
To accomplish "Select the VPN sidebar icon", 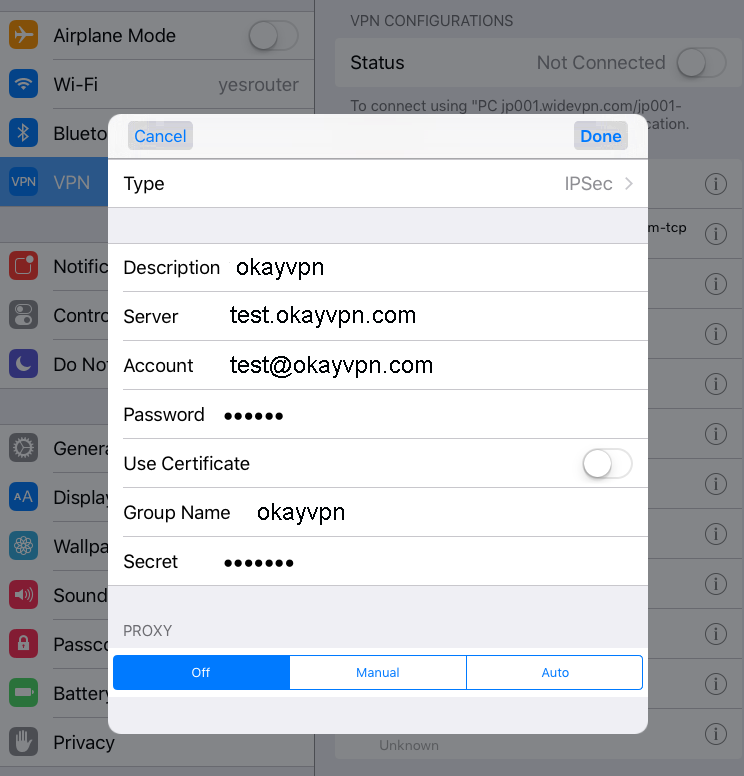I will (x=23, y=182).
